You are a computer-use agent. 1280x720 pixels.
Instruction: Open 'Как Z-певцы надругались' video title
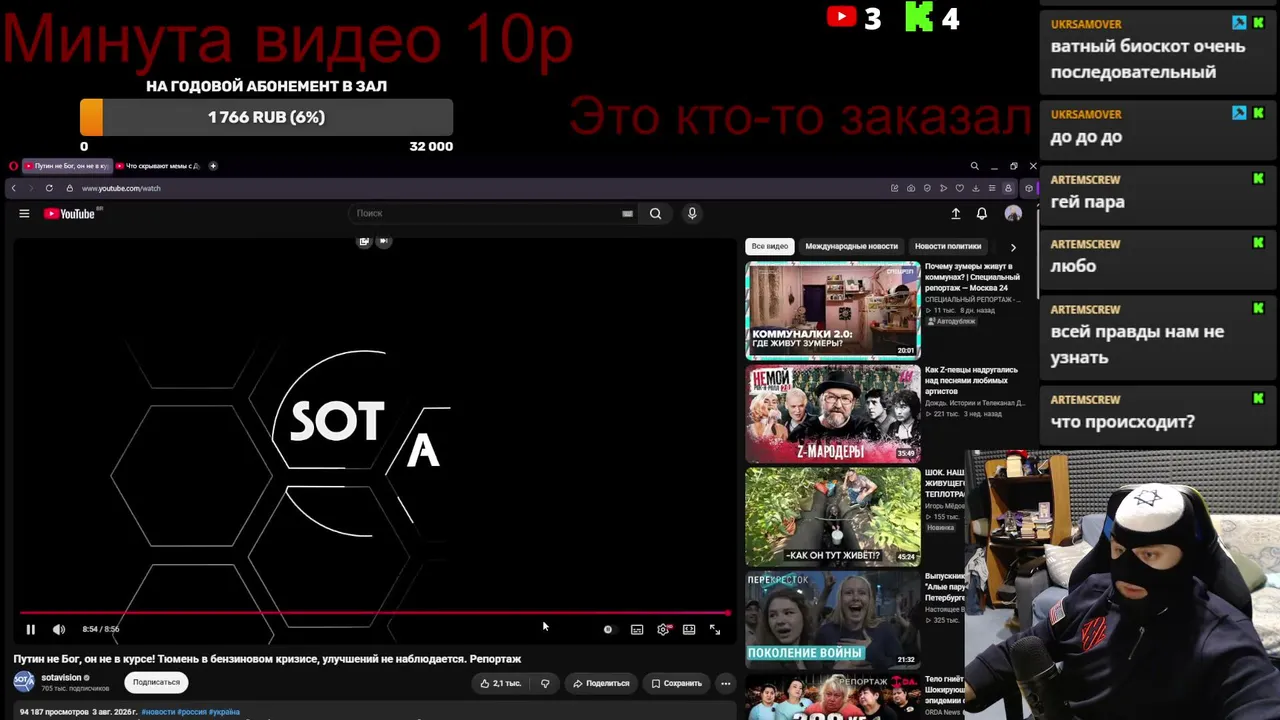(x=971, y=380)
